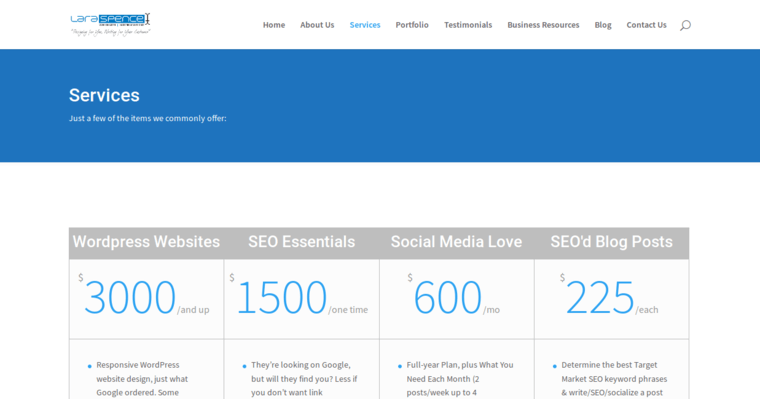Click the 225 price figure

coord(600,298)
